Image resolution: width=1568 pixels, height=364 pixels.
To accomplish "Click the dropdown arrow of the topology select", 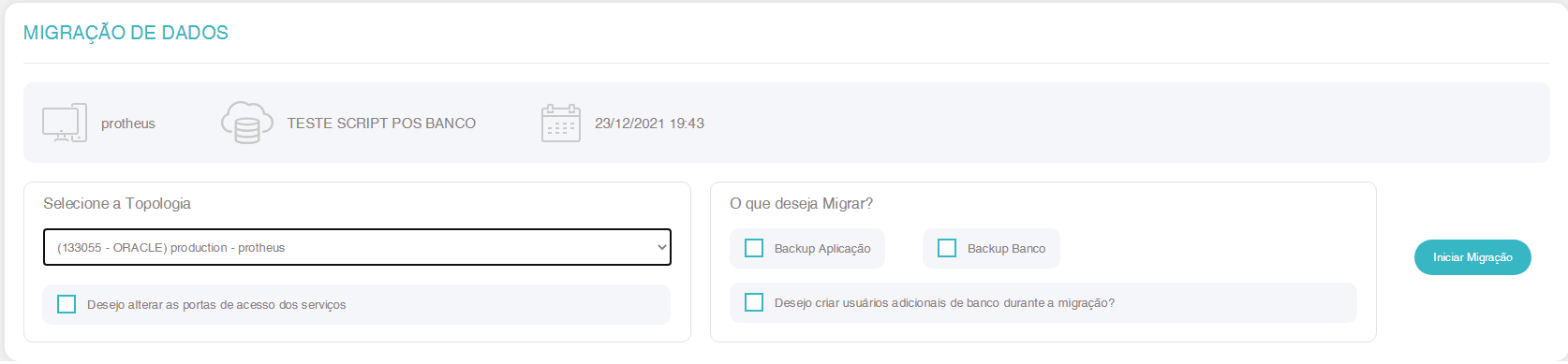I will 661,247.
